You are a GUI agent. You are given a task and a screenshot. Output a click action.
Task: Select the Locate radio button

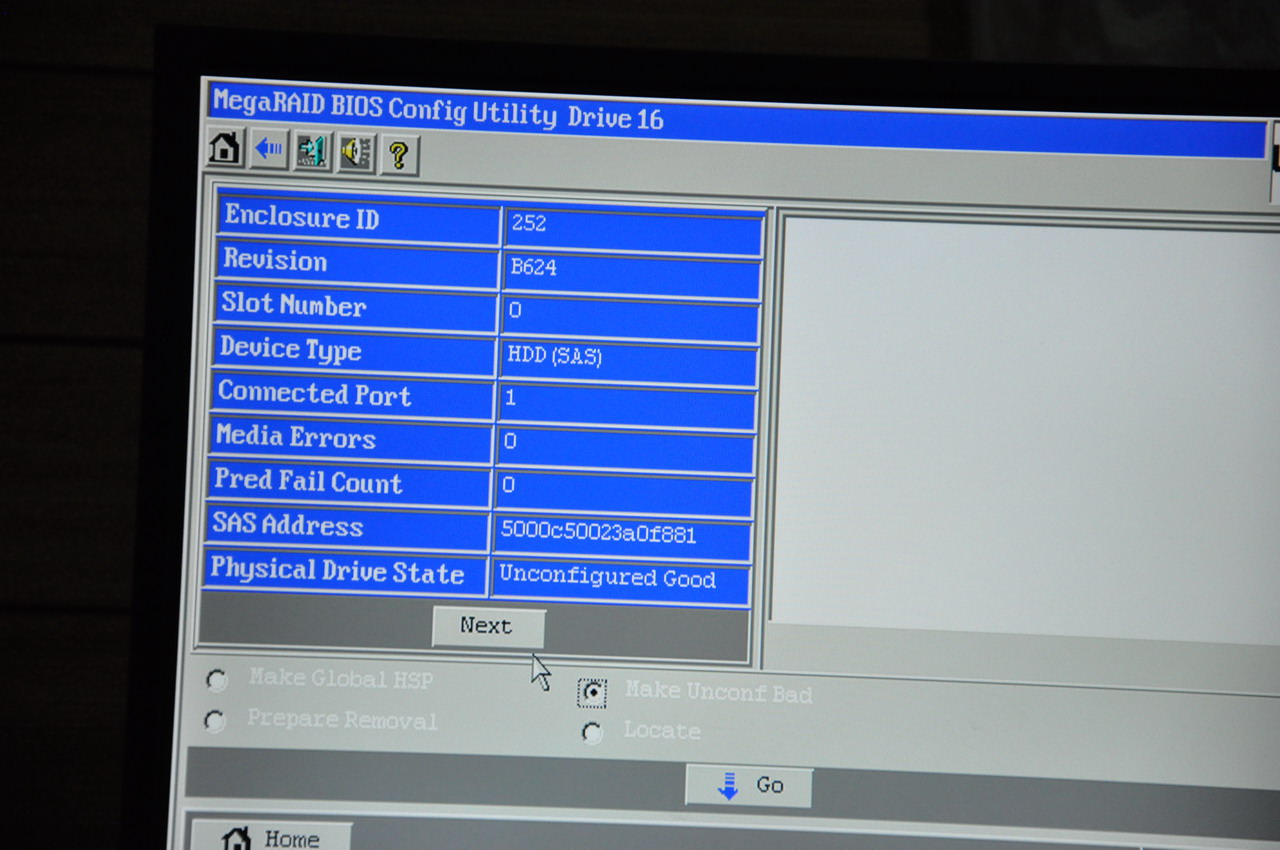[x=592, y=733]
